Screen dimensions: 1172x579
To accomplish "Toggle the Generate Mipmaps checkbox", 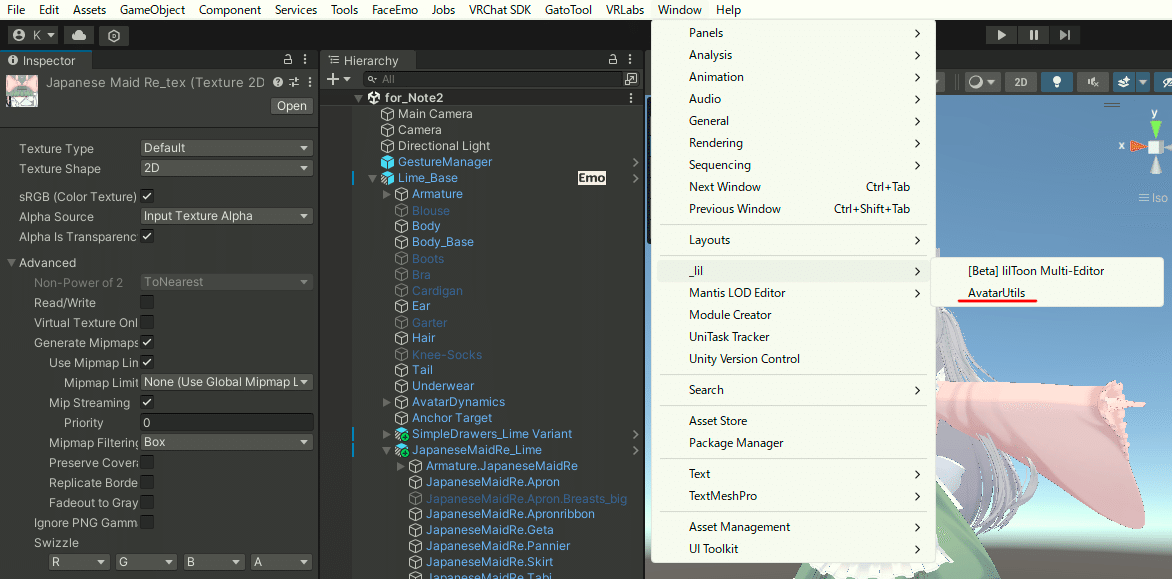I will [x=147, y=342].
